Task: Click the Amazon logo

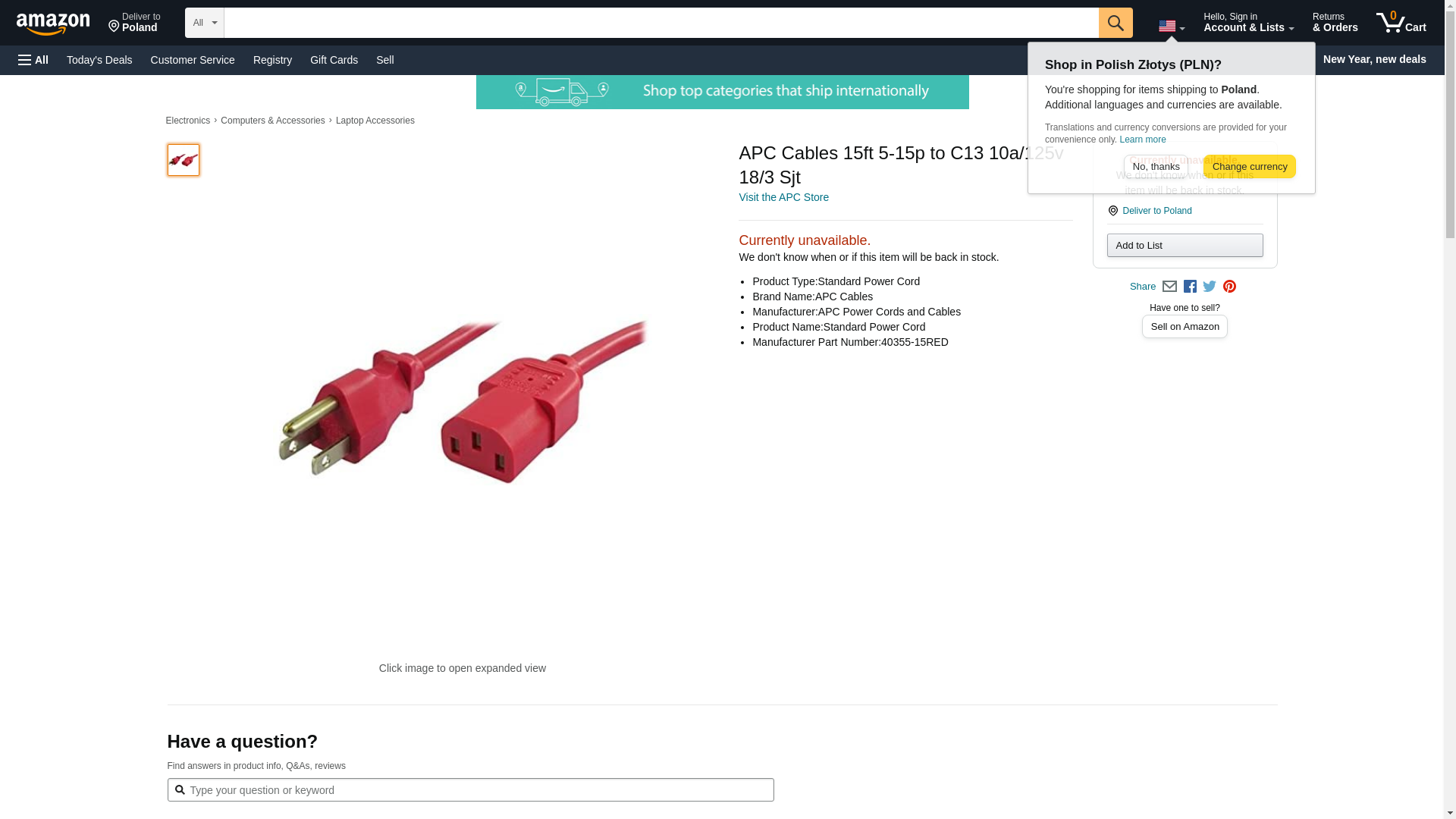Action: [x=53, y=24]
